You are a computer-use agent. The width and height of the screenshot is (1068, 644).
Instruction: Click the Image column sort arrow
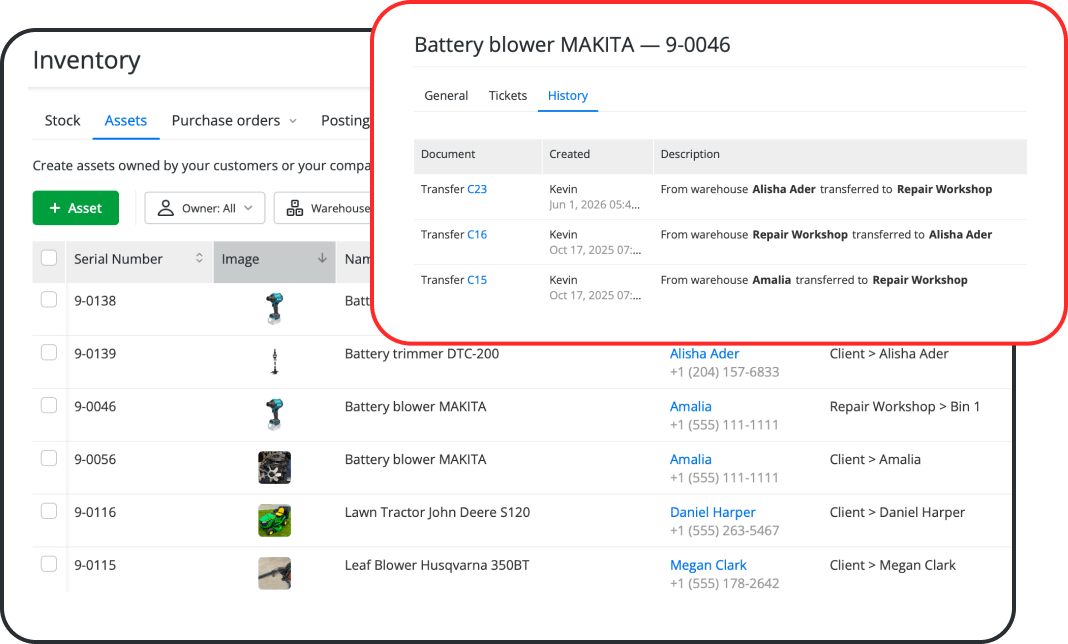point(322,258)
